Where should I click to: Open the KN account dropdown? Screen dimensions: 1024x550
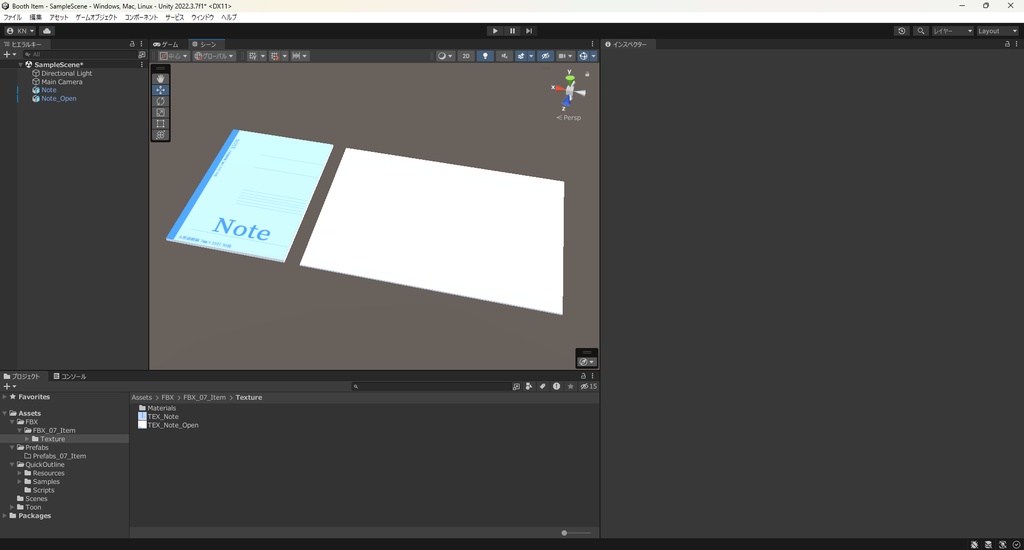click(x=20, y=31)
